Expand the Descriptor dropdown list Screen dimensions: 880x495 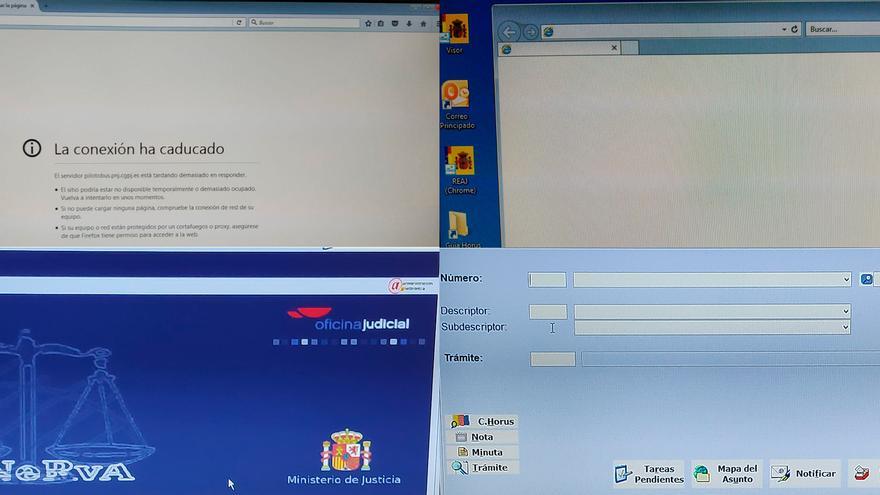(x=845, y=311)
